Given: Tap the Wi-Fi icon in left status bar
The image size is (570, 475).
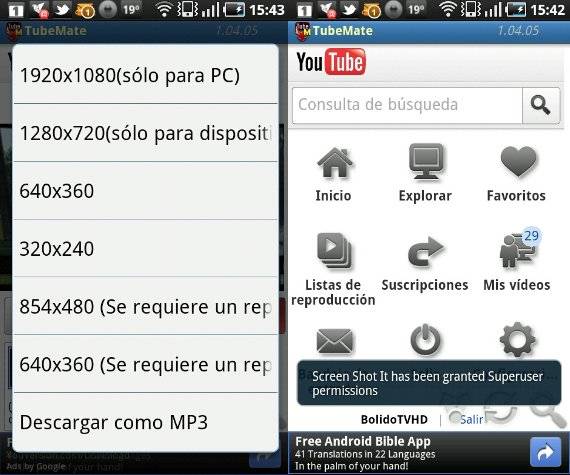Looking at the screenshot, I should click(164, 10).
